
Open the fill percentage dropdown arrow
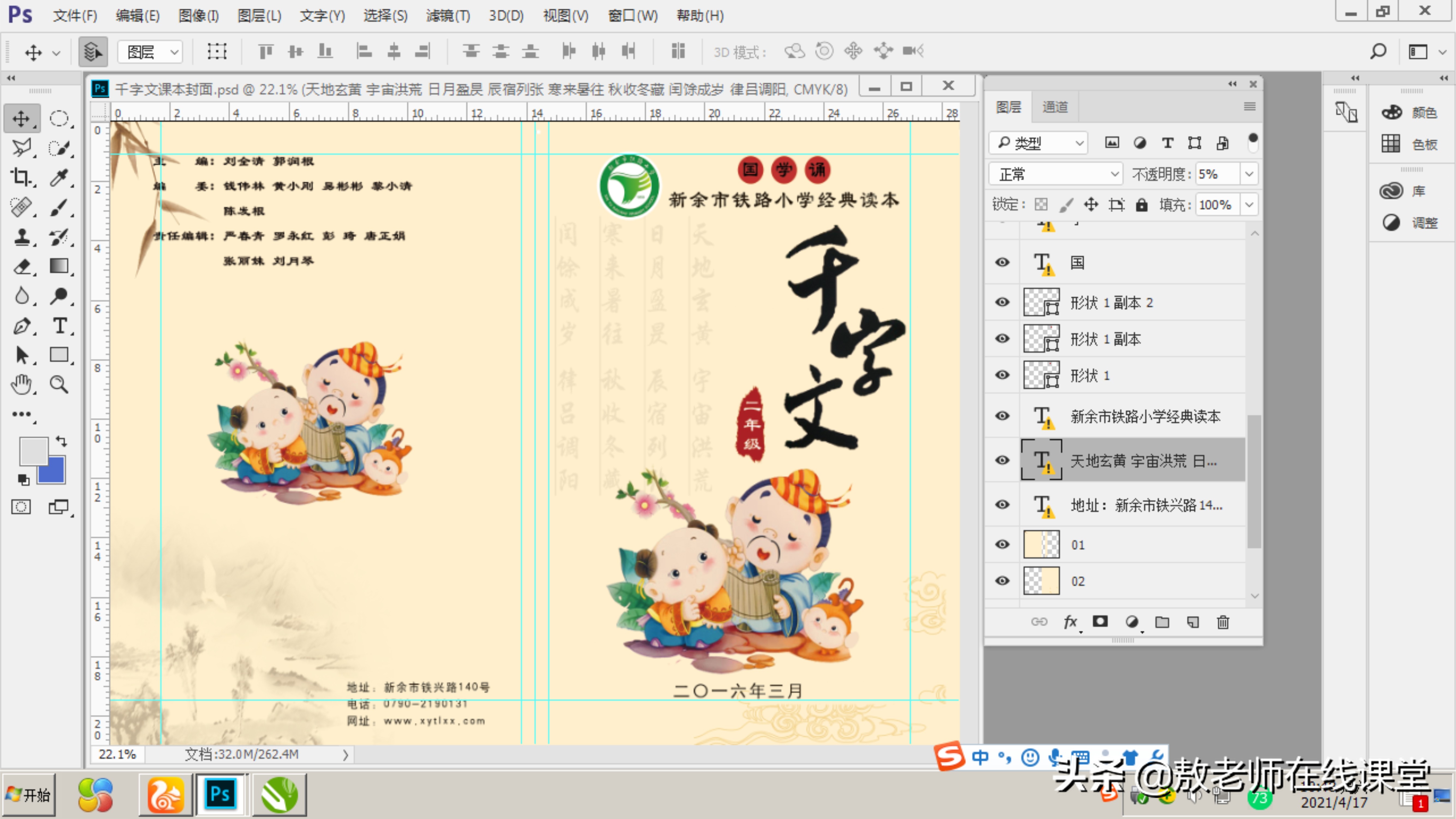(x=1249, y=204)
